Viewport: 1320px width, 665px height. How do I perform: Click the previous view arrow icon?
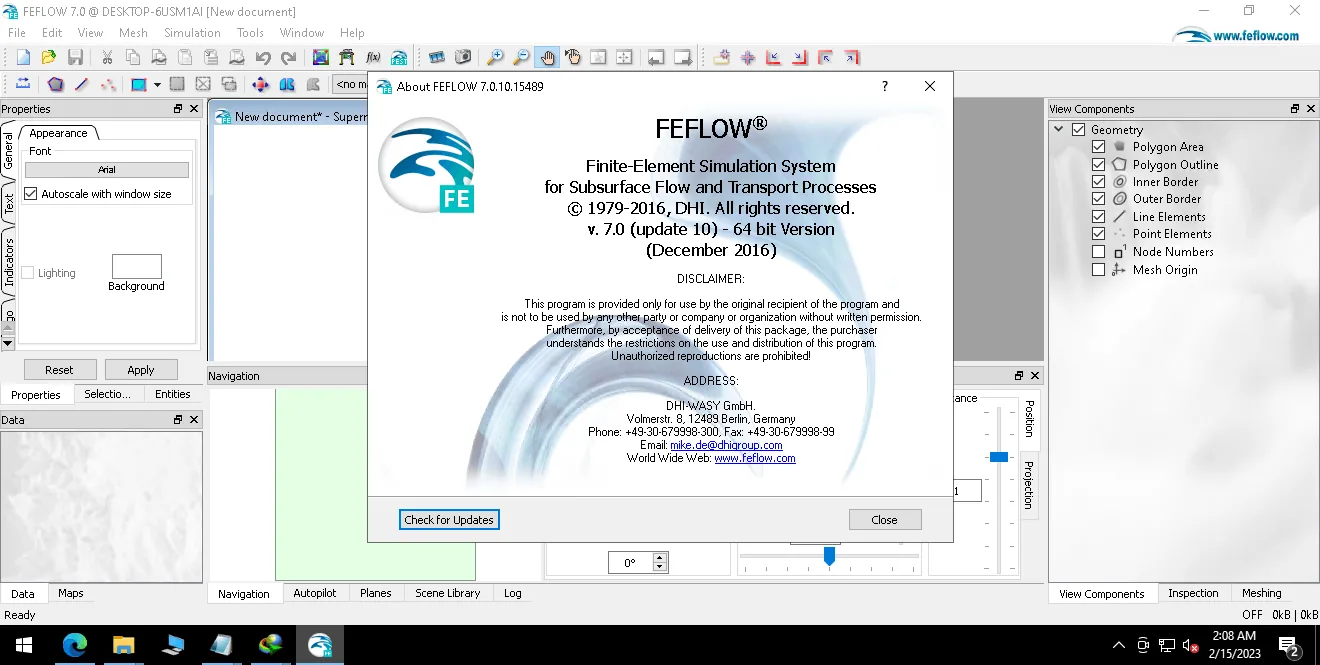[x=657, y=58]
